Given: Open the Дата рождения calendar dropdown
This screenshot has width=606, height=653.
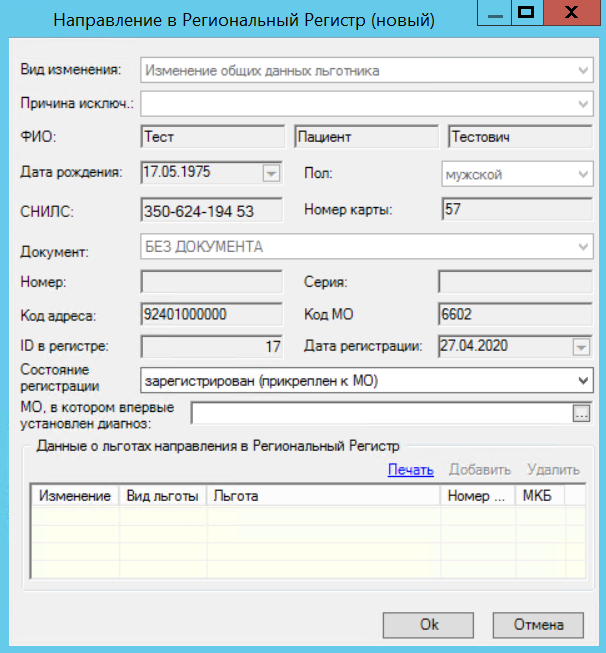Looking at the screenshot, I should pyautogui.click(x=271, y=173).
